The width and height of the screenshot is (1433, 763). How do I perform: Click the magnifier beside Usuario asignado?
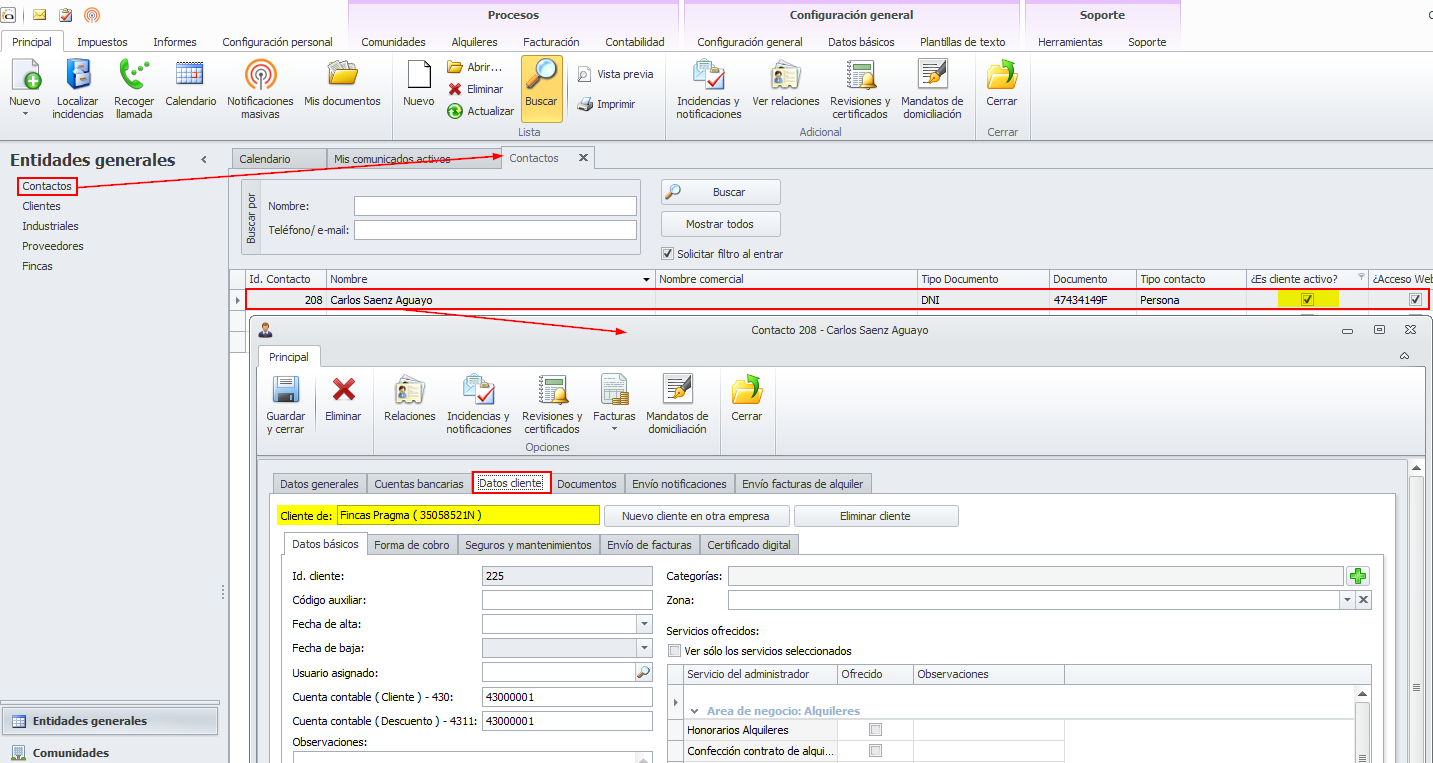coord(643,673)
